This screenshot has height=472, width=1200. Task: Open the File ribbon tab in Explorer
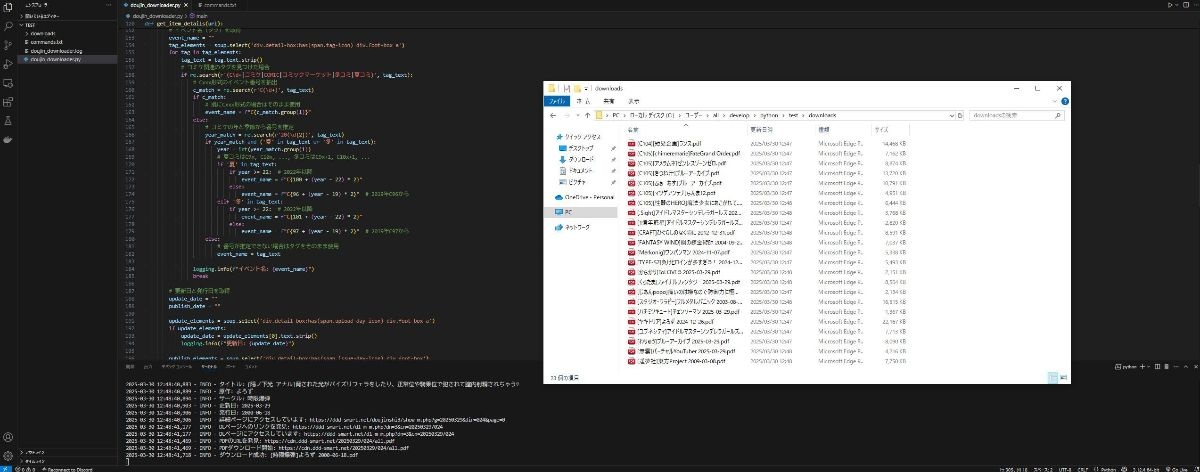(x=557, y=101)
